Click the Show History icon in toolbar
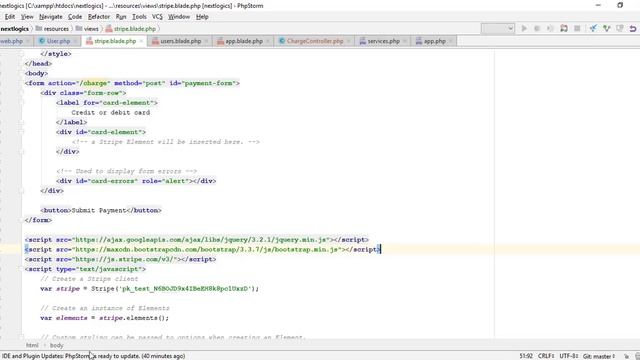Screen dimensions: 640x360 (x=620, y=29)
